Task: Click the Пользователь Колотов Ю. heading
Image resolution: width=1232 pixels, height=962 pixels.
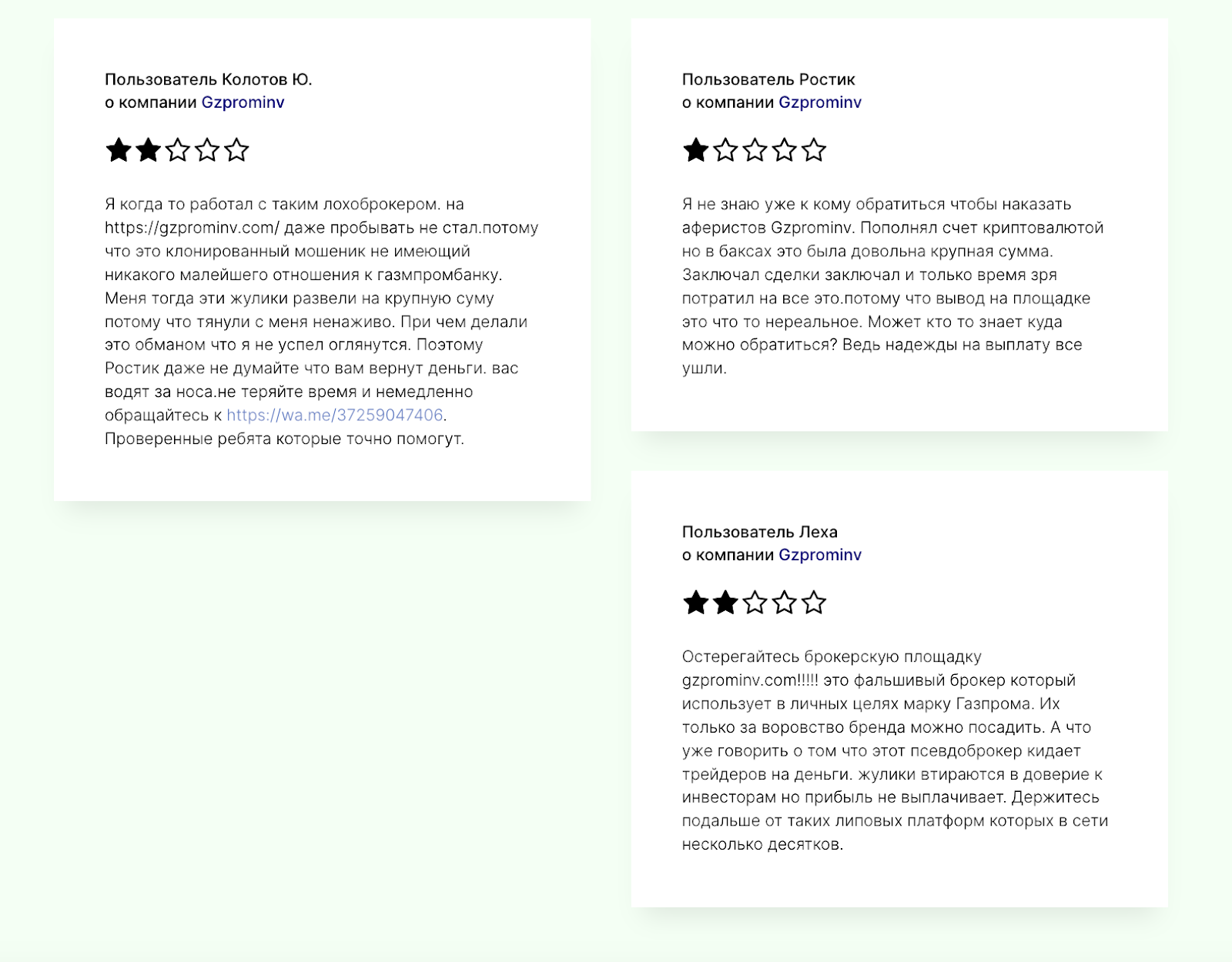Action: coord(209,79)
